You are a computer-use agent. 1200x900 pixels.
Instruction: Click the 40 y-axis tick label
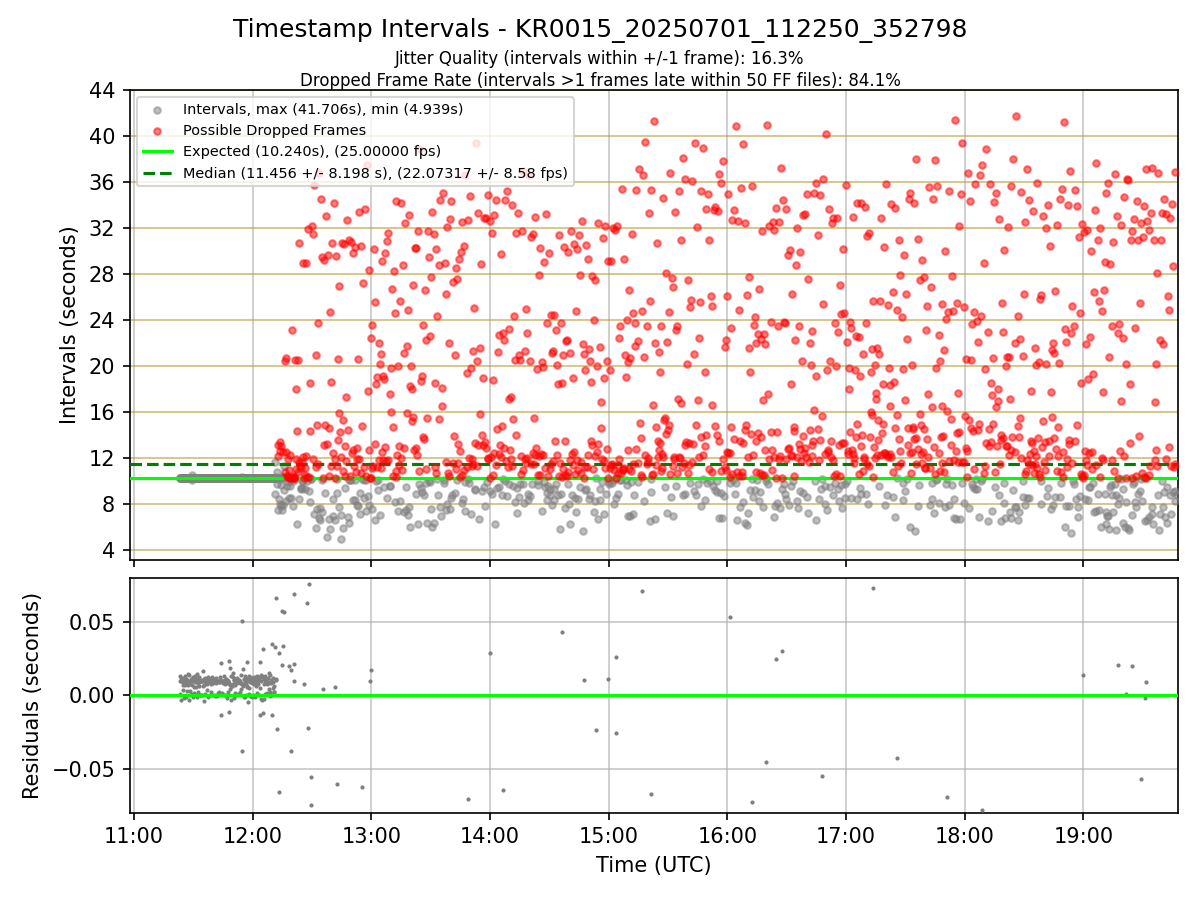[105, 136]
